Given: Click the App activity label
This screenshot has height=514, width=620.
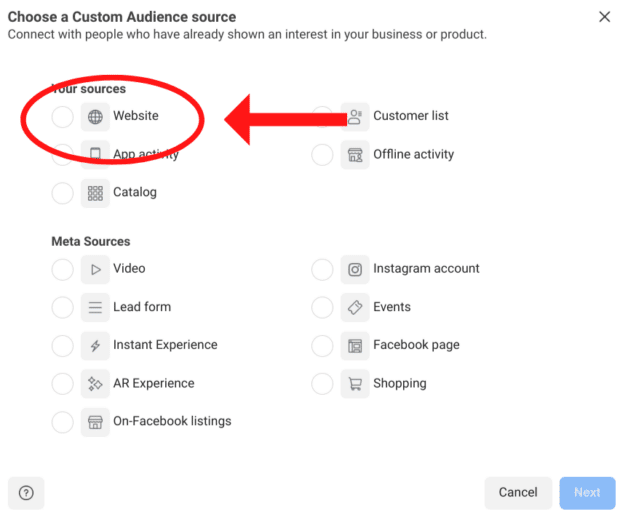Looking at the screenshot, I should tap(146, 155).
